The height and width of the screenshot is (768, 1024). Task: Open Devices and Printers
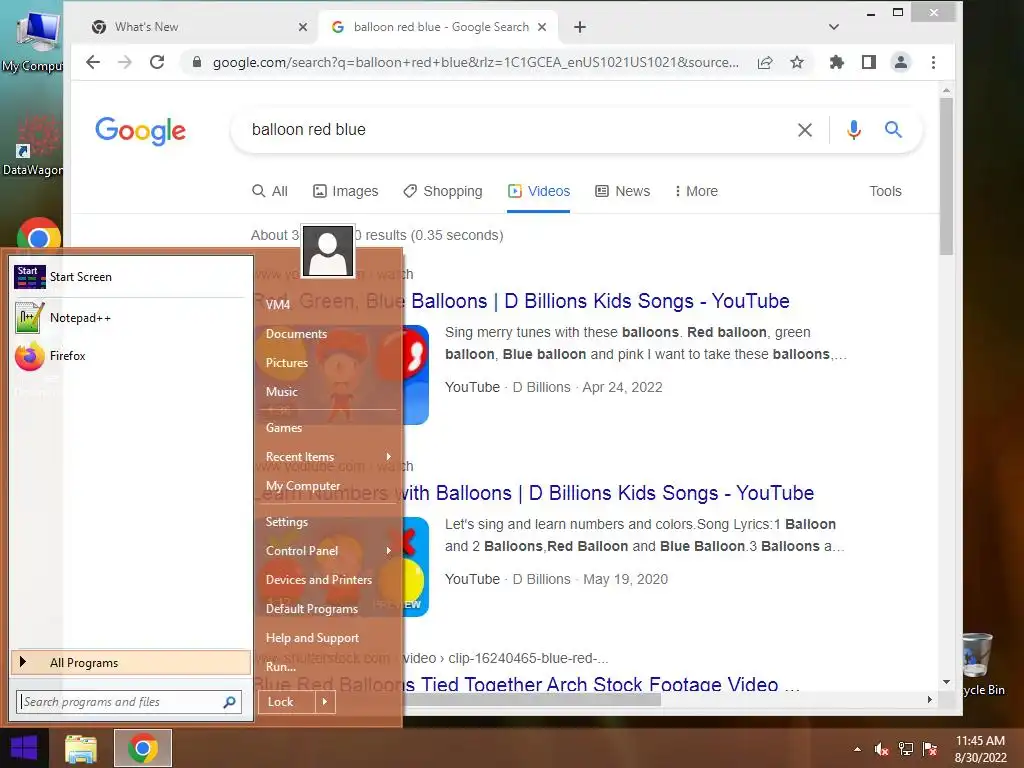pyautogui.click(x=319, y=580)
